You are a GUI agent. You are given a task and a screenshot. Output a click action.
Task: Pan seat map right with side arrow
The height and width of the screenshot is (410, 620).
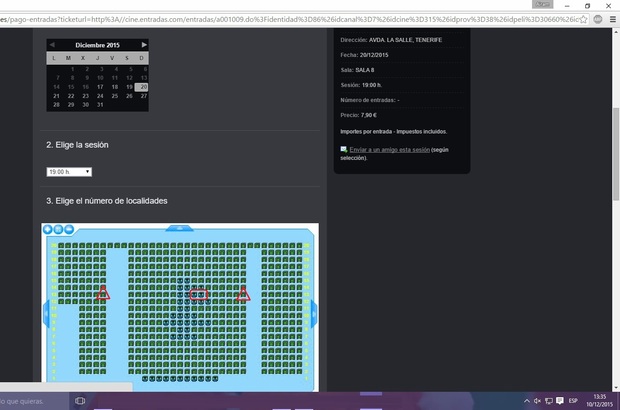314,311
